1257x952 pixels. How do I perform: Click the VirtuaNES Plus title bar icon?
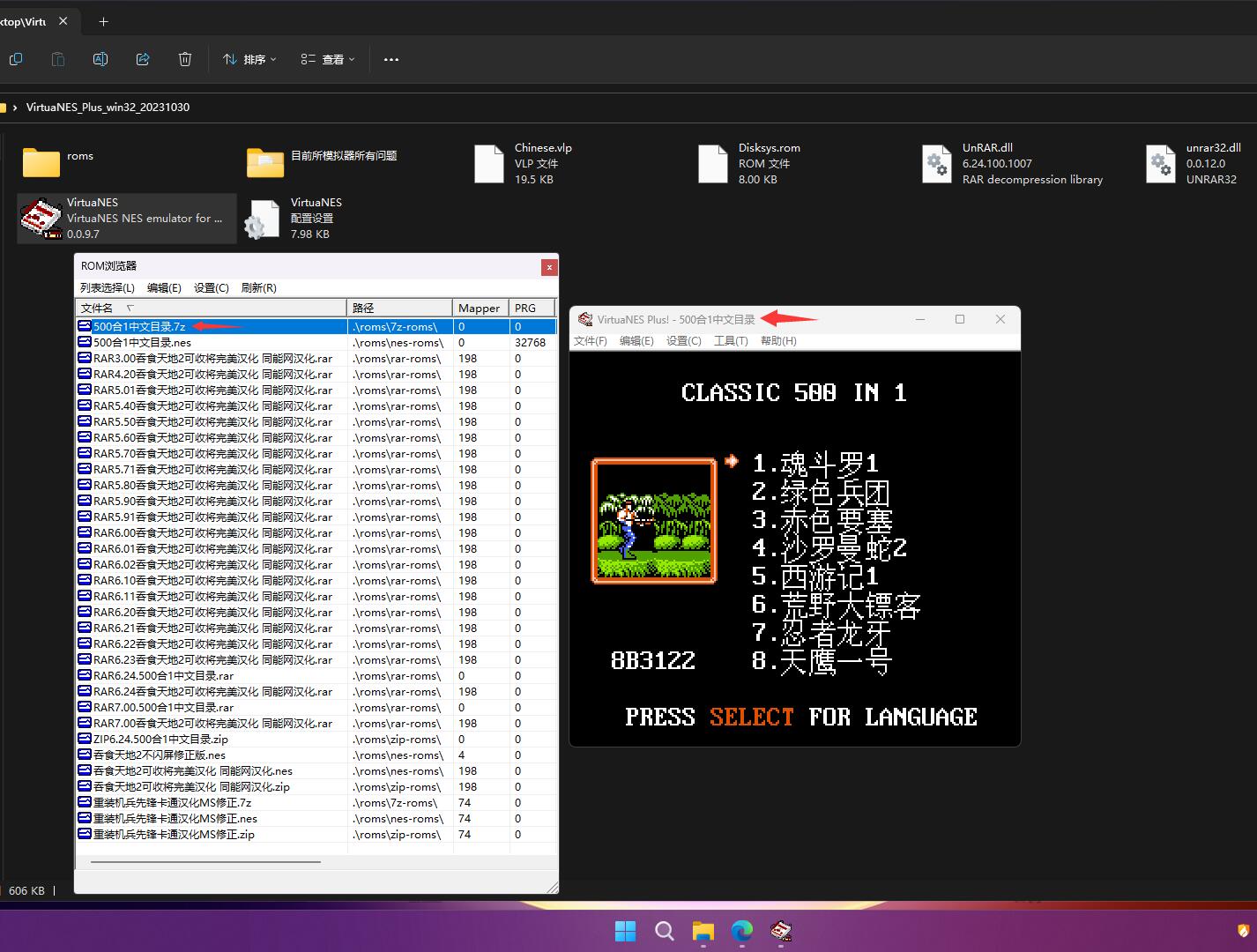(x=585, y=319)
